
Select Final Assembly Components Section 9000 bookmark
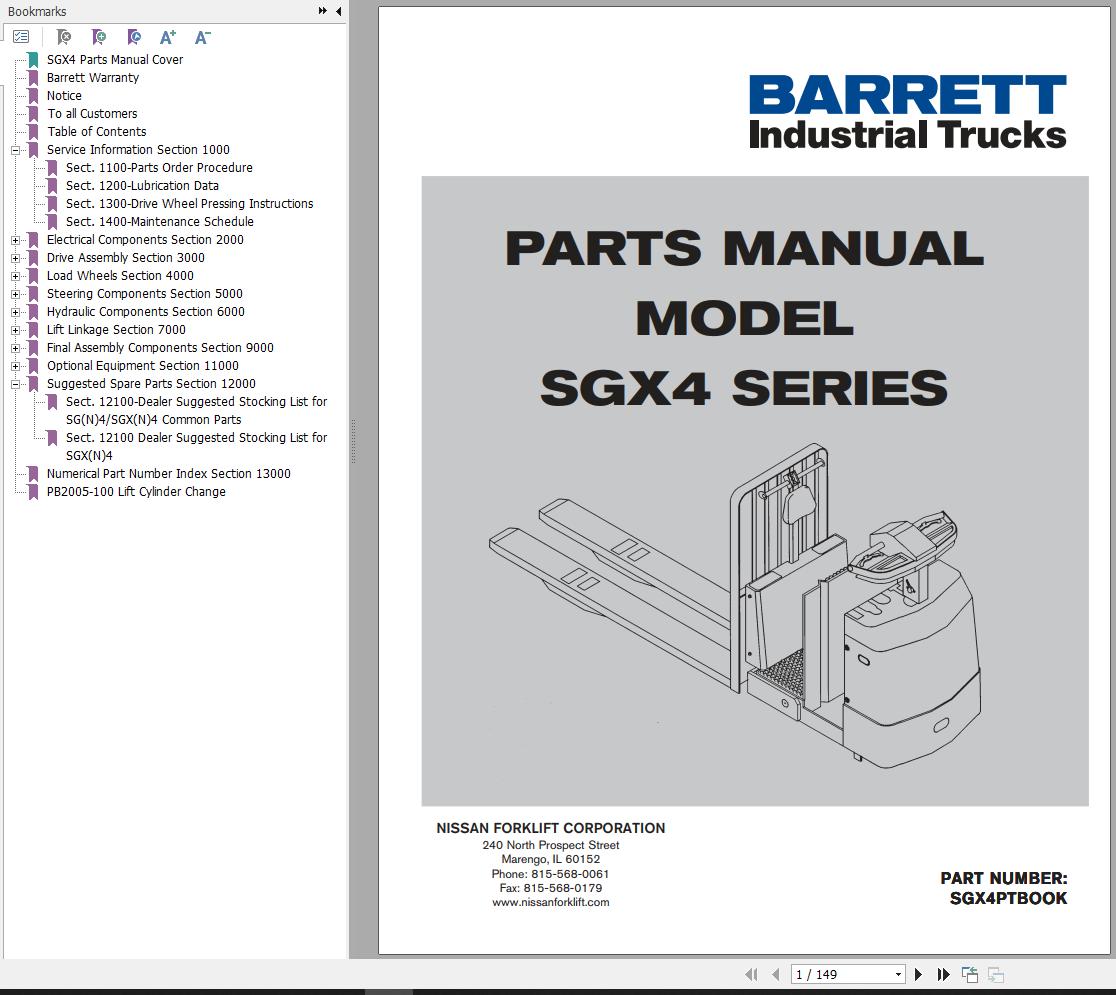pyautogui.click(x=160, y=347)
